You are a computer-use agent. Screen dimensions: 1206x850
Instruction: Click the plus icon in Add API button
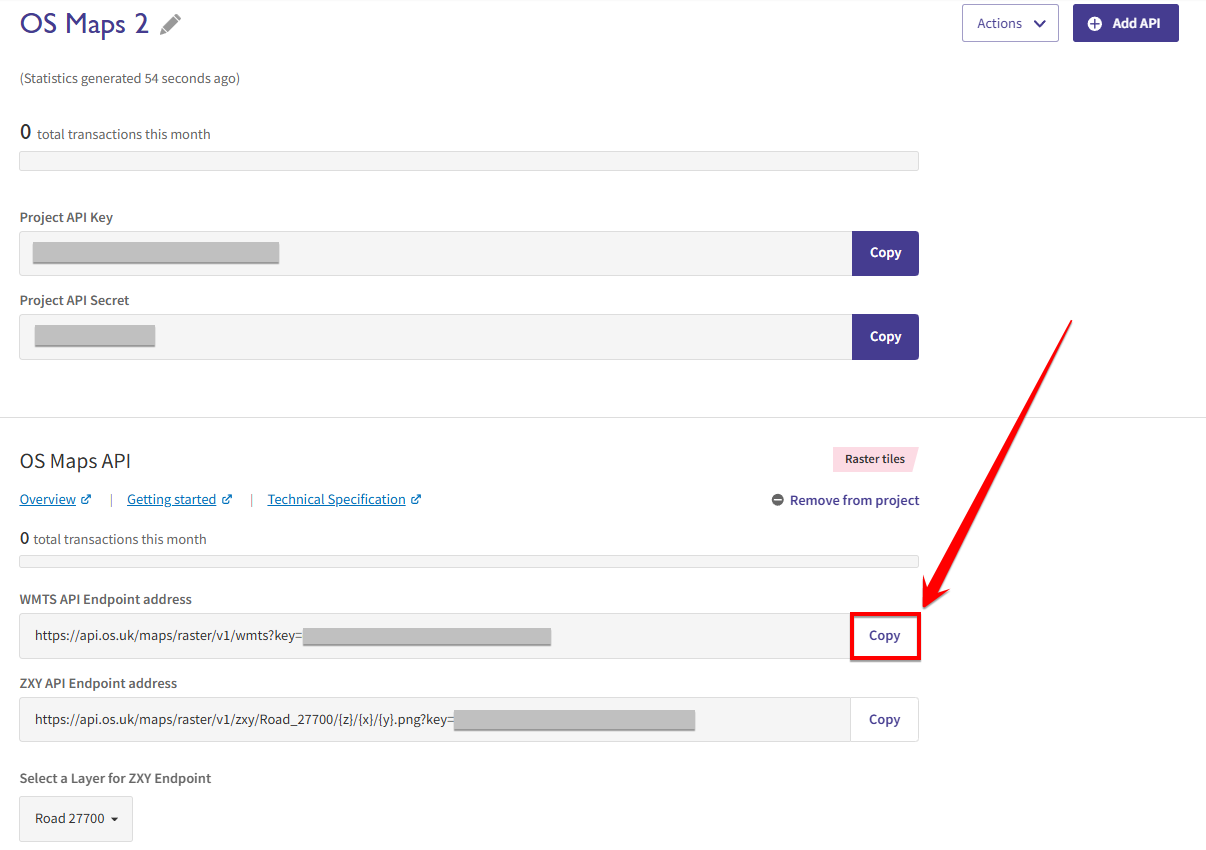pos(1095,23)
